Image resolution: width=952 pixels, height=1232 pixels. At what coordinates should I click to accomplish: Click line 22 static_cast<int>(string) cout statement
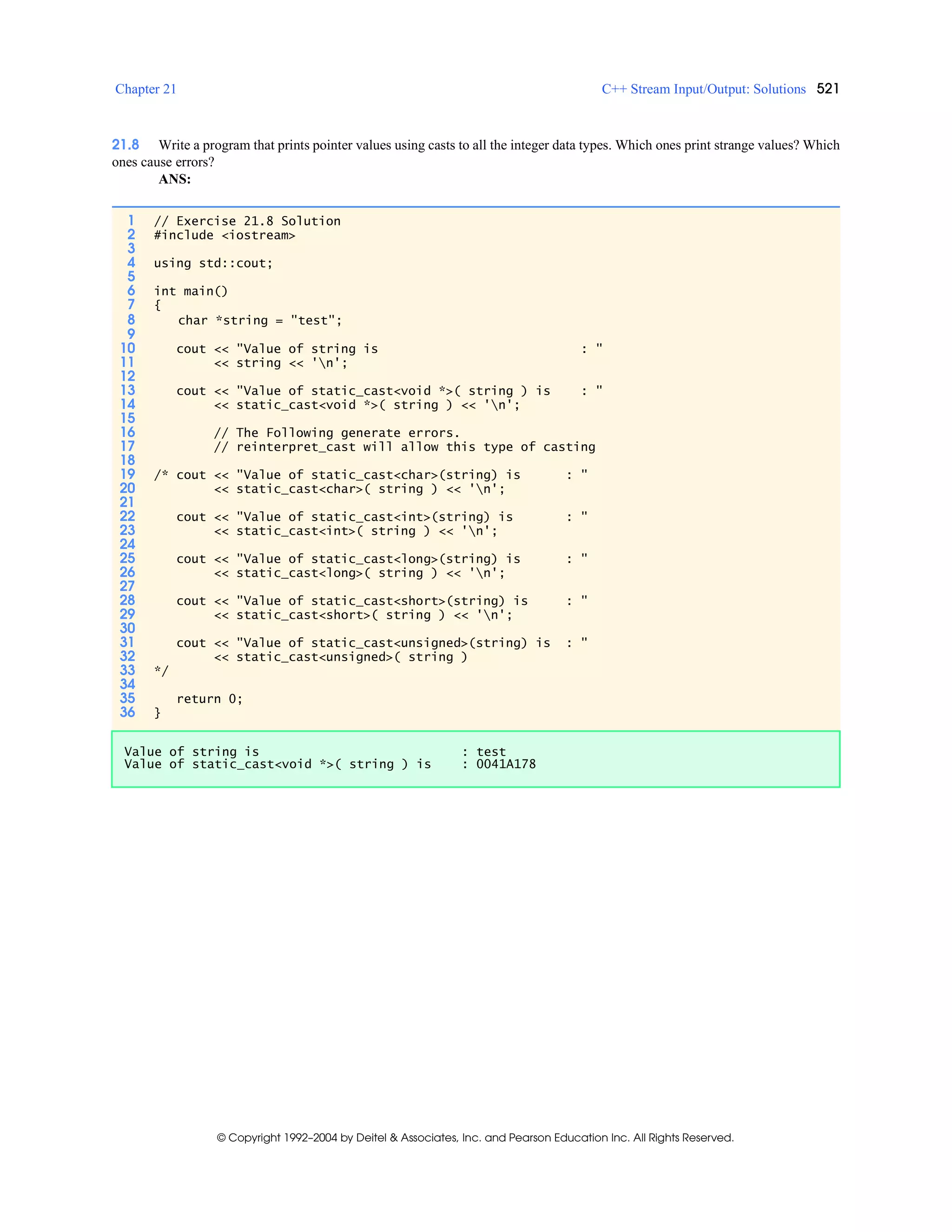[382, 517]
